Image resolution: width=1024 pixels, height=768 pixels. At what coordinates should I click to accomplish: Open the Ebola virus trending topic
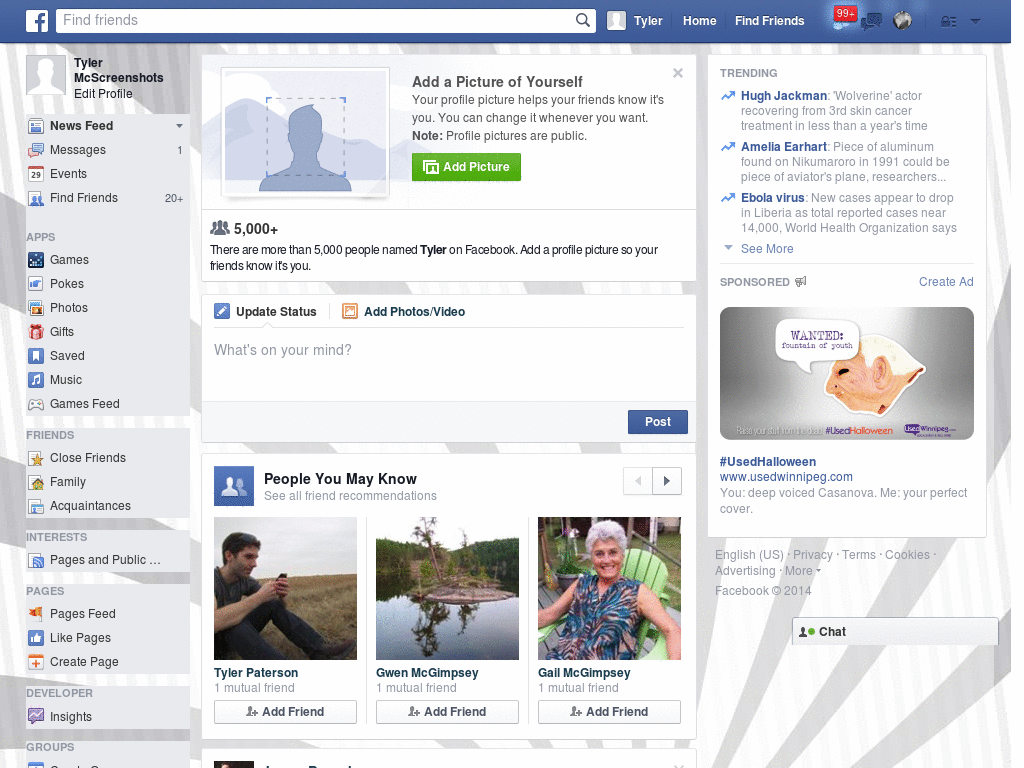click(773, 198)
